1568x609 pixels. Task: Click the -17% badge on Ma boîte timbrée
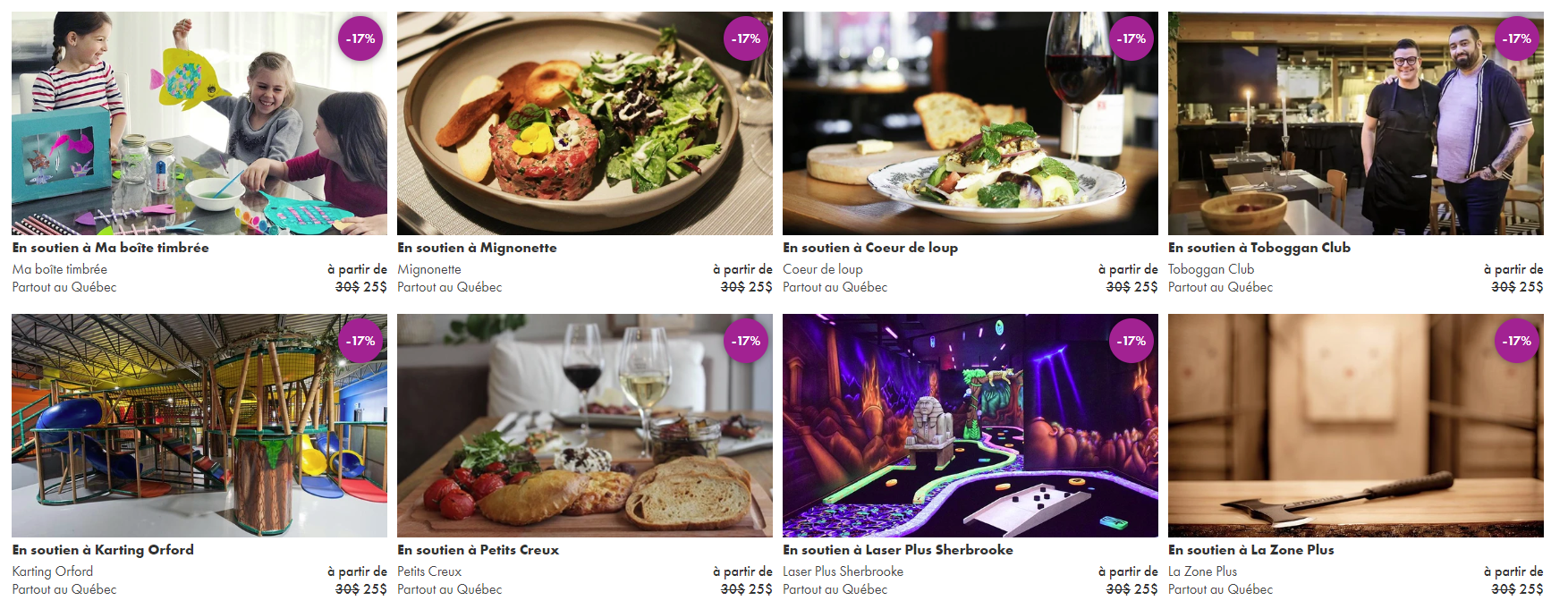coord(360,38)
